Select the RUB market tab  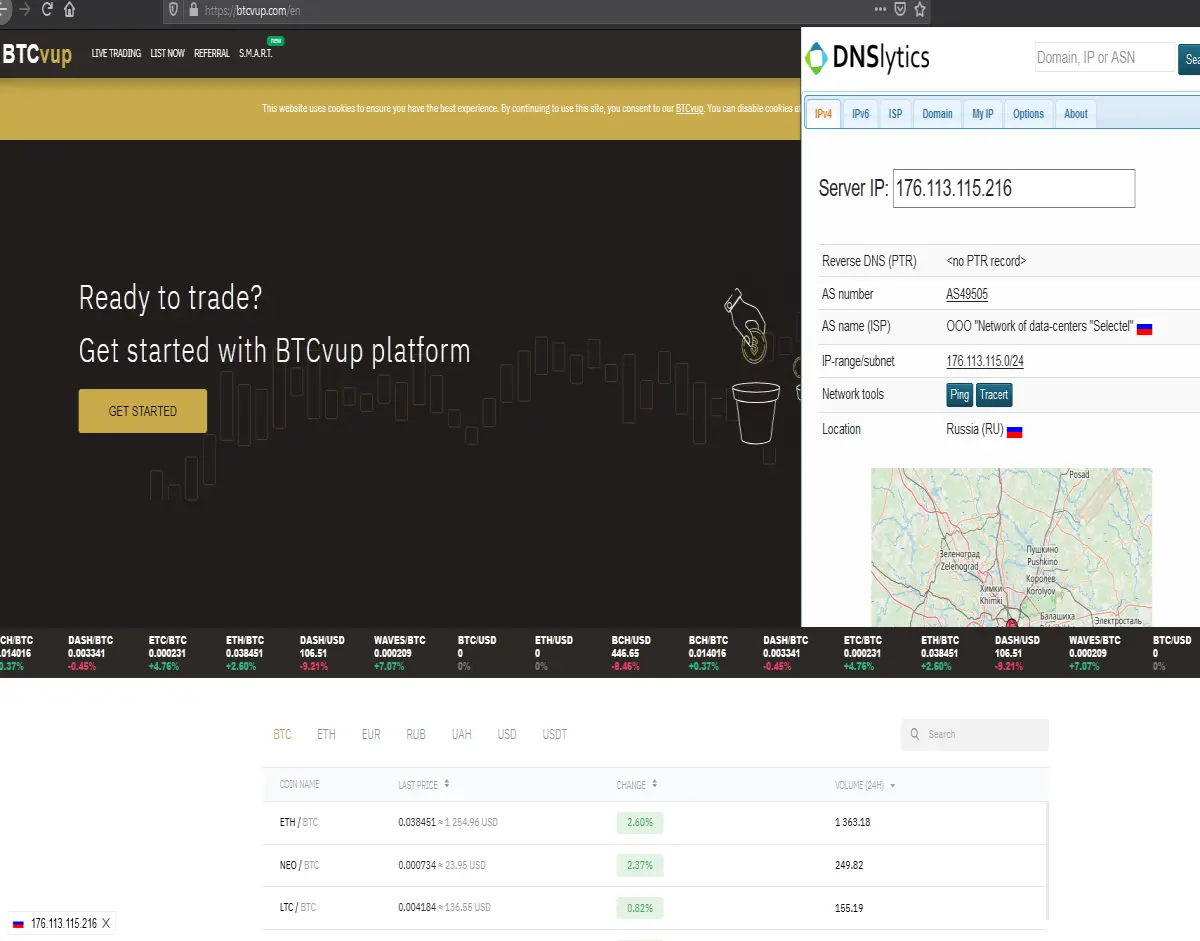coord(416,734)
